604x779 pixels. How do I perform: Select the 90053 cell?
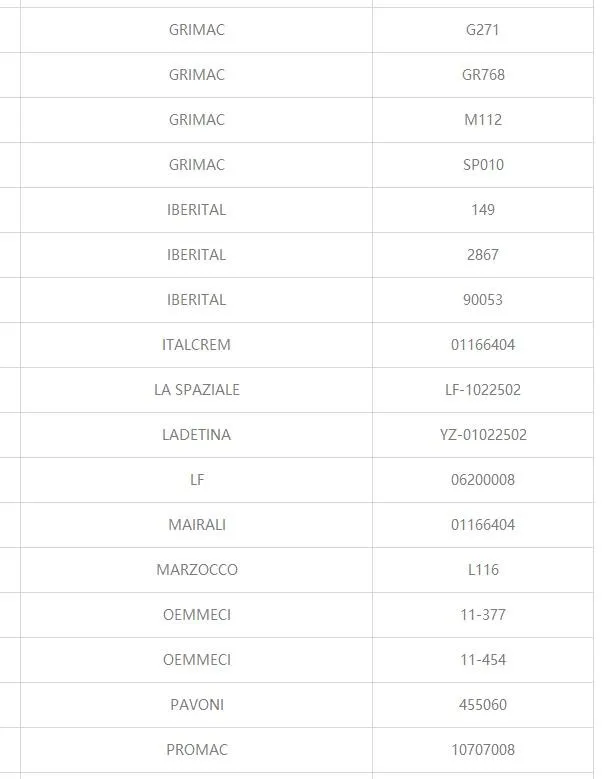(483, 300)
